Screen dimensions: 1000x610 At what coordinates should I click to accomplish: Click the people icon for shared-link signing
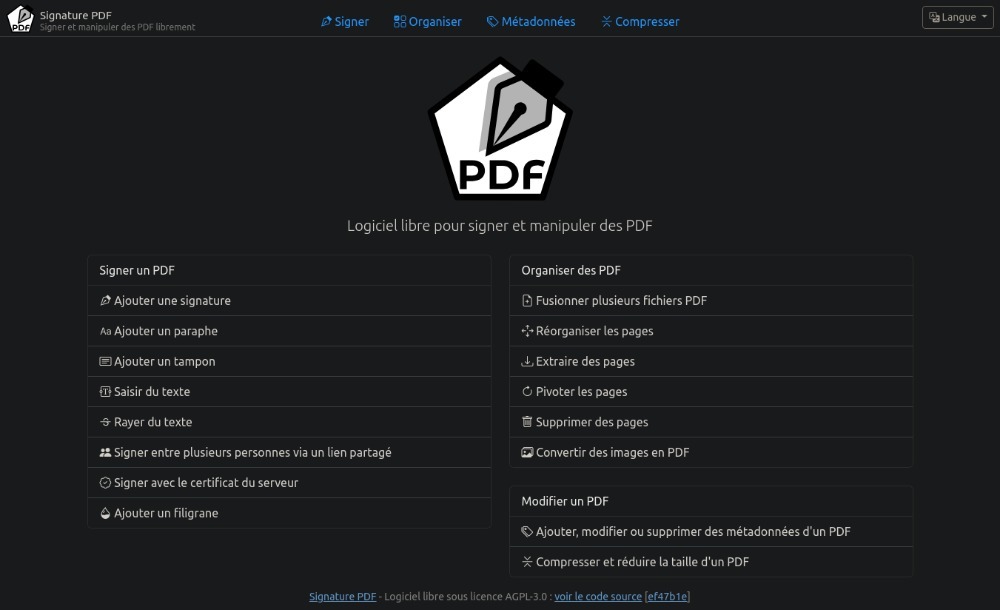[105, 453]
